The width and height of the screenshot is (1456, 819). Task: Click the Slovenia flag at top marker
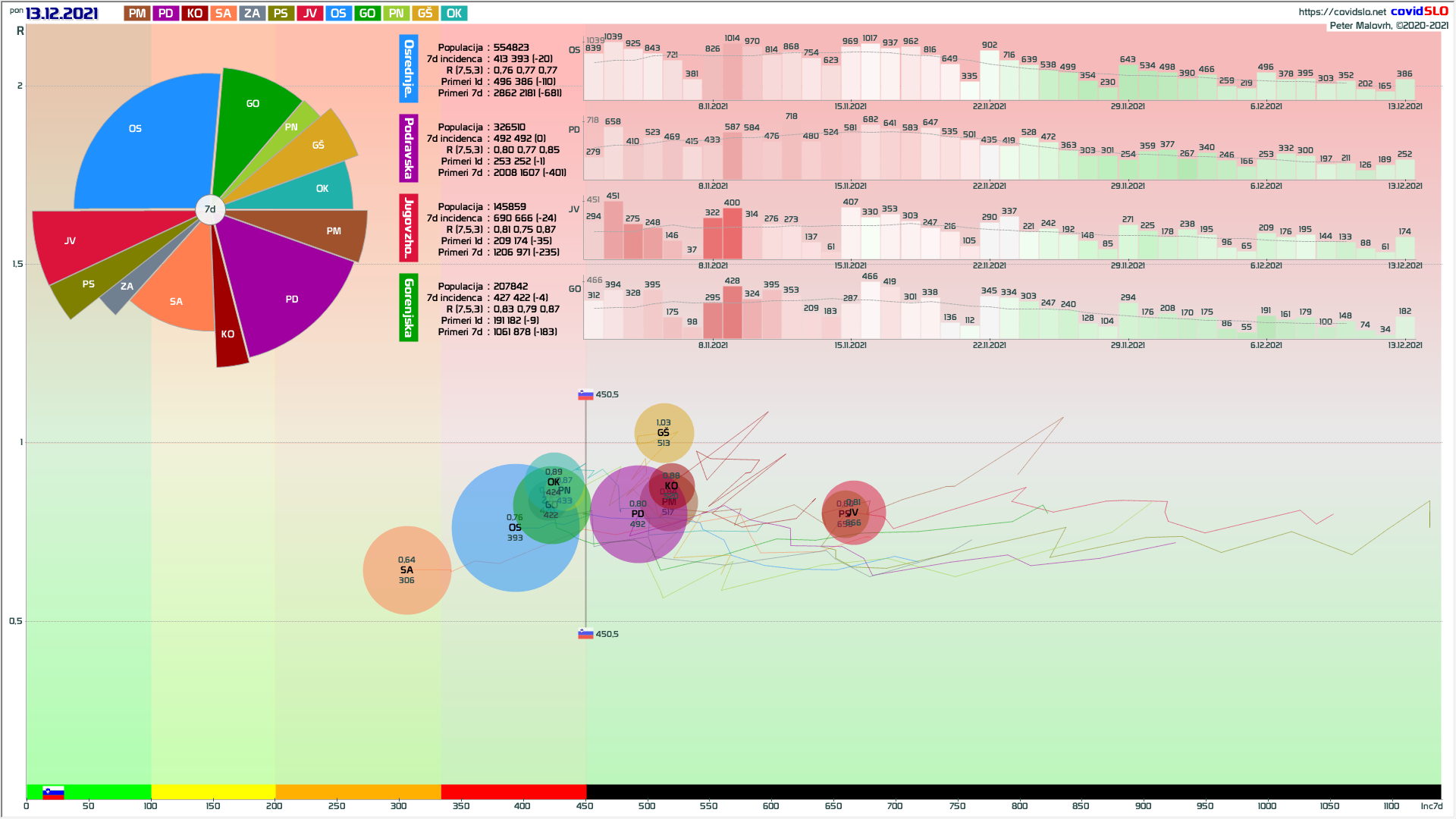(x=585, y=394)
